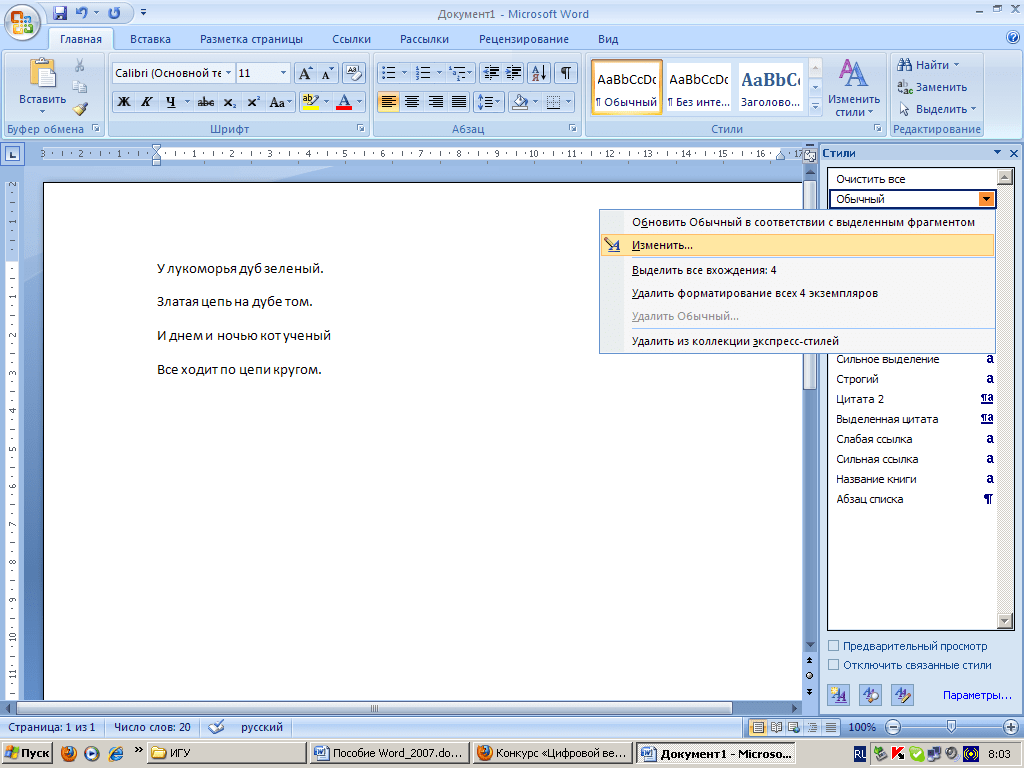Enable the Предварительный просмотр checkbox
The height and width of the screenshot is (768, 1024).
834,646
